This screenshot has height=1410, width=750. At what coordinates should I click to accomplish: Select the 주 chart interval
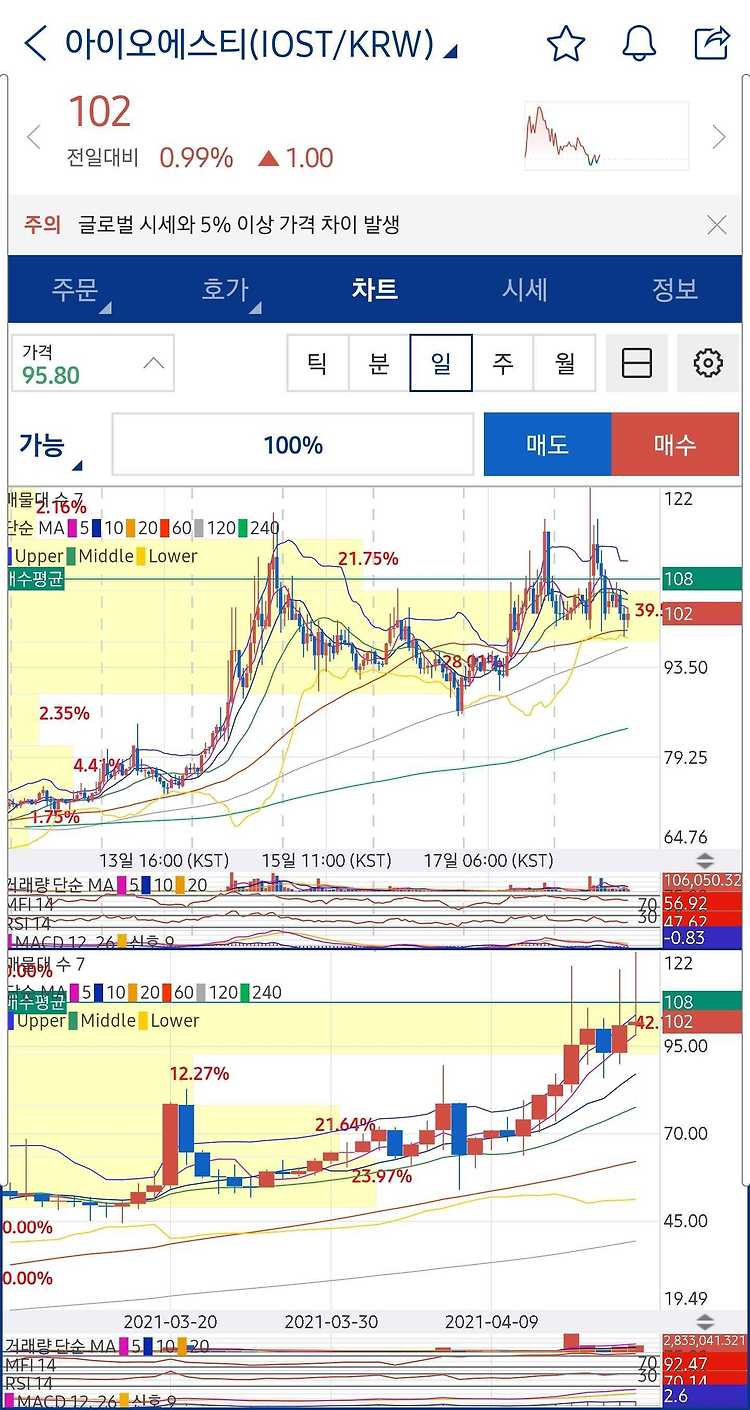click(503, 363)
